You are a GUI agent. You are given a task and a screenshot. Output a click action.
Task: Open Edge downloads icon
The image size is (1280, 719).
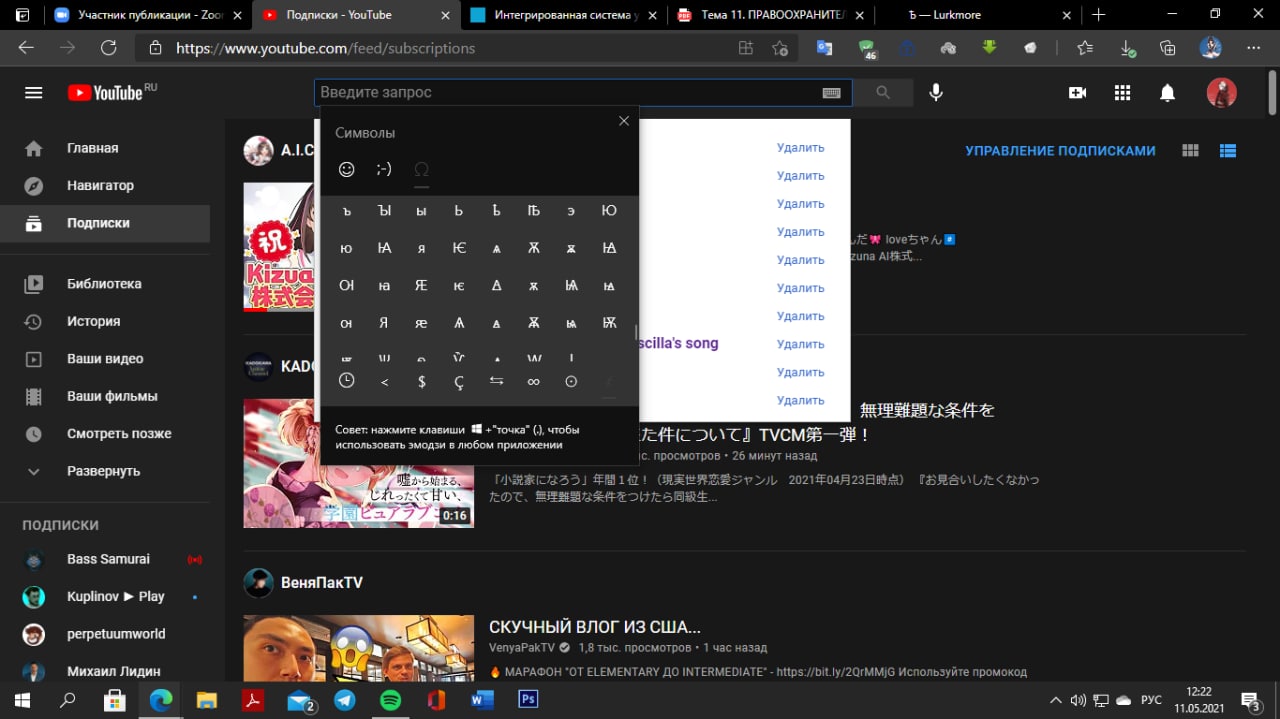tap(1128, 48)
